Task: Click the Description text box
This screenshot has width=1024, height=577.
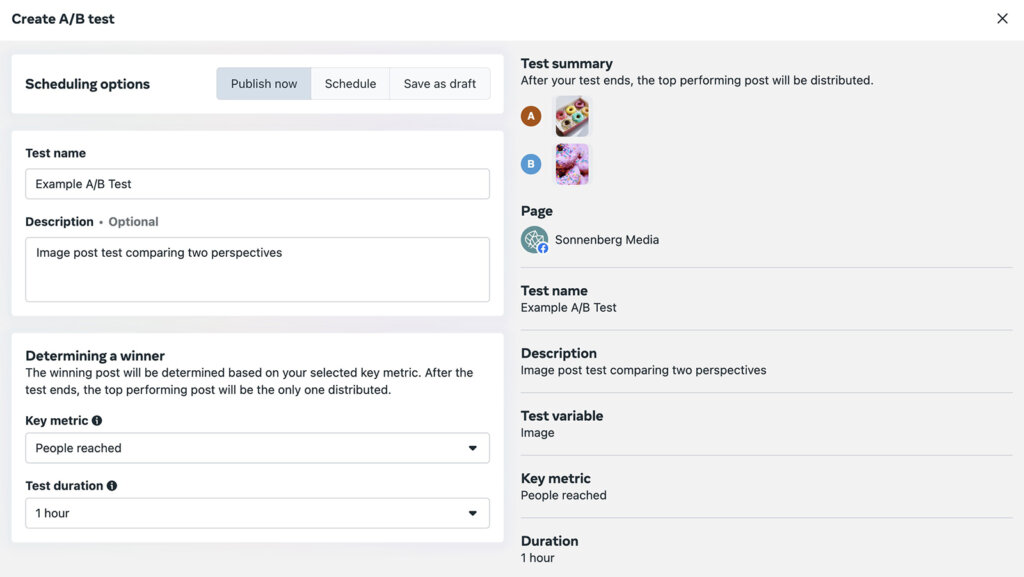Action: click(x=257, y=268)
